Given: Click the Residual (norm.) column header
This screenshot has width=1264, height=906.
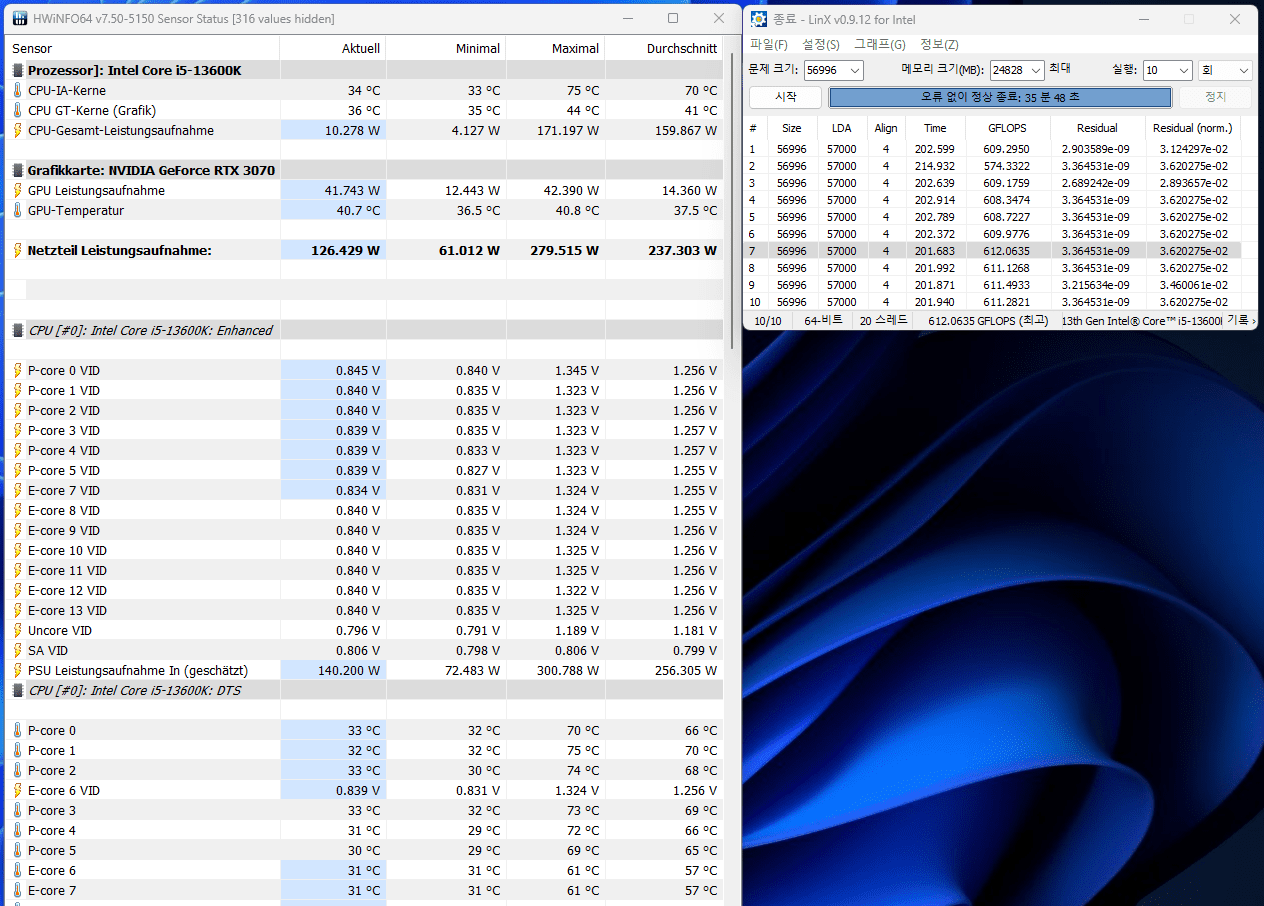Looking at the screenshot, I should point(1192,128).
